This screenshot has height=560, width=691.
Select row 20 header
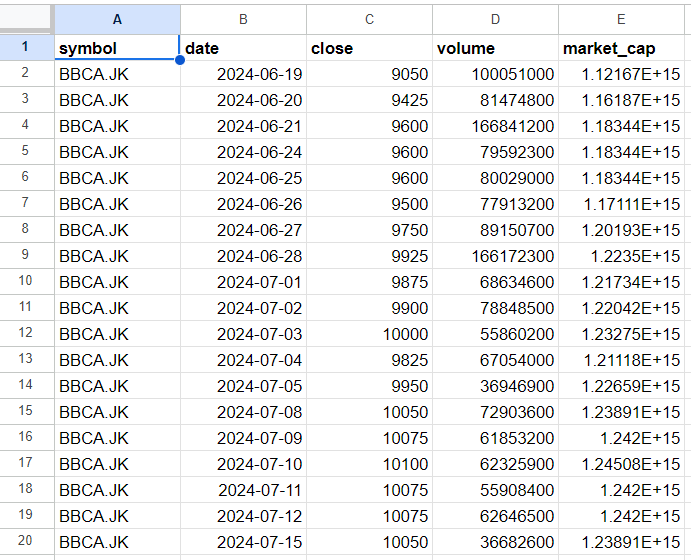pyautogui.click(x=25, y=541)
